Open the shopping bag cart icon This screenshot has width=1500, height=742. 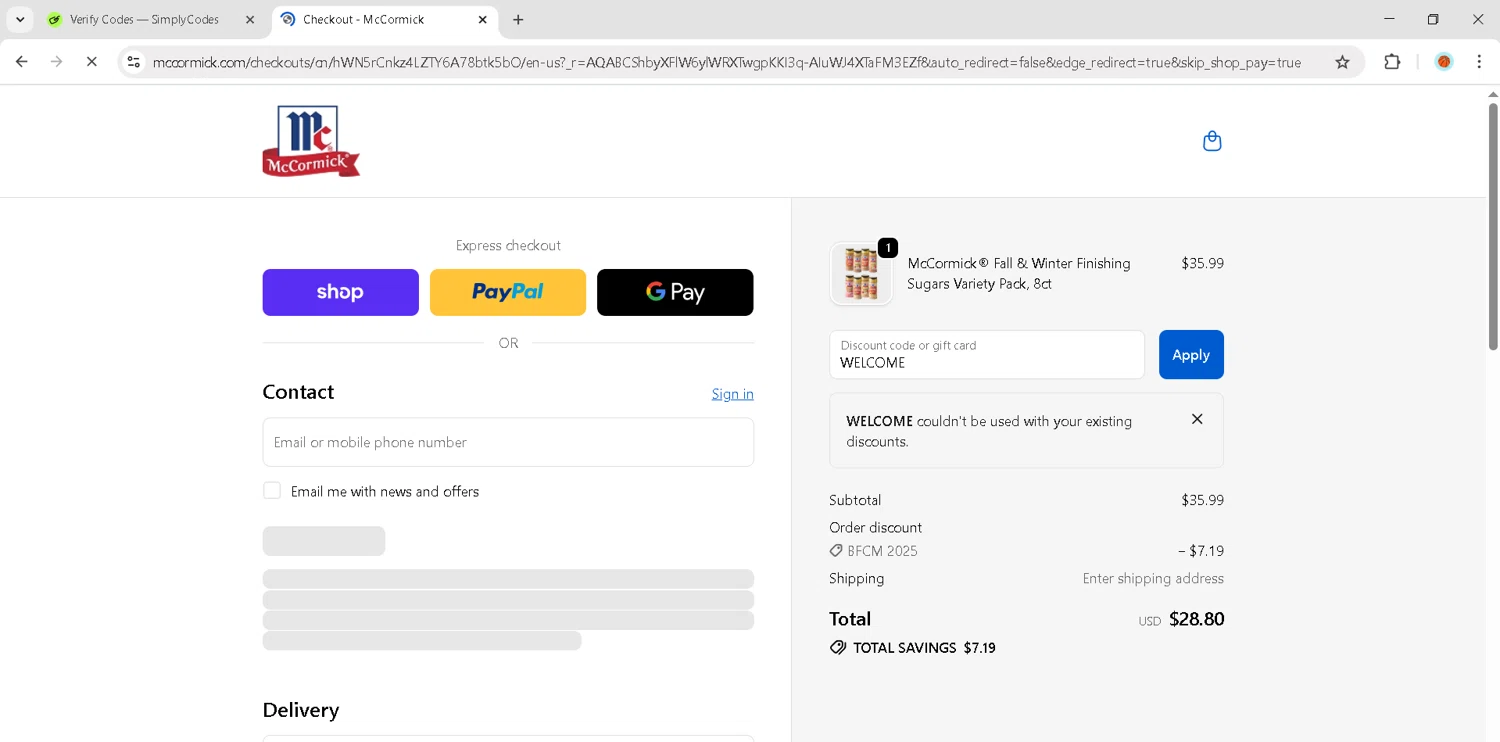[1212, 141]
